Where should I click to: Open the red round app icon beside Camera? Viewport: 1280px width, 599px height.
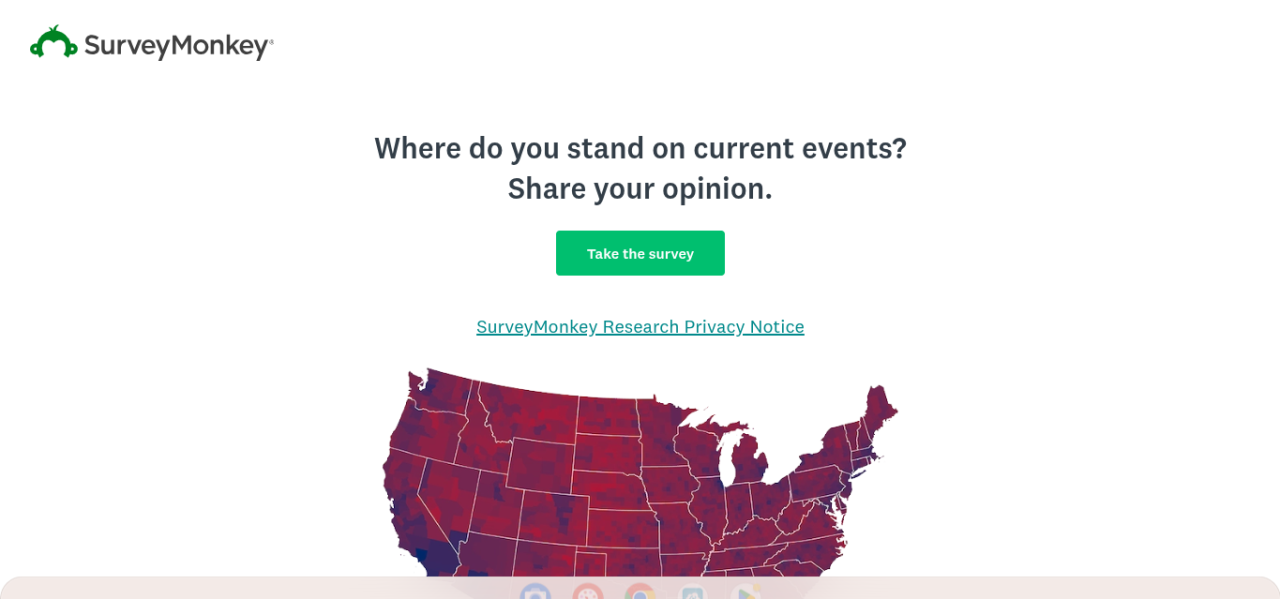pyautogui.click(x=588, y=592)
